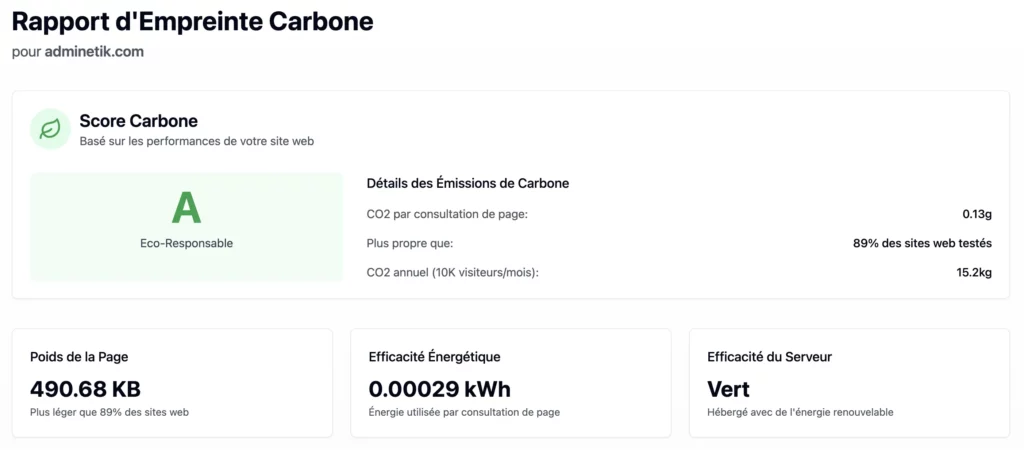The width and height of the screenshot is (1024, 450).
Task: Click 'CO2 par consultation de page:' label
Action: point(447,214)
